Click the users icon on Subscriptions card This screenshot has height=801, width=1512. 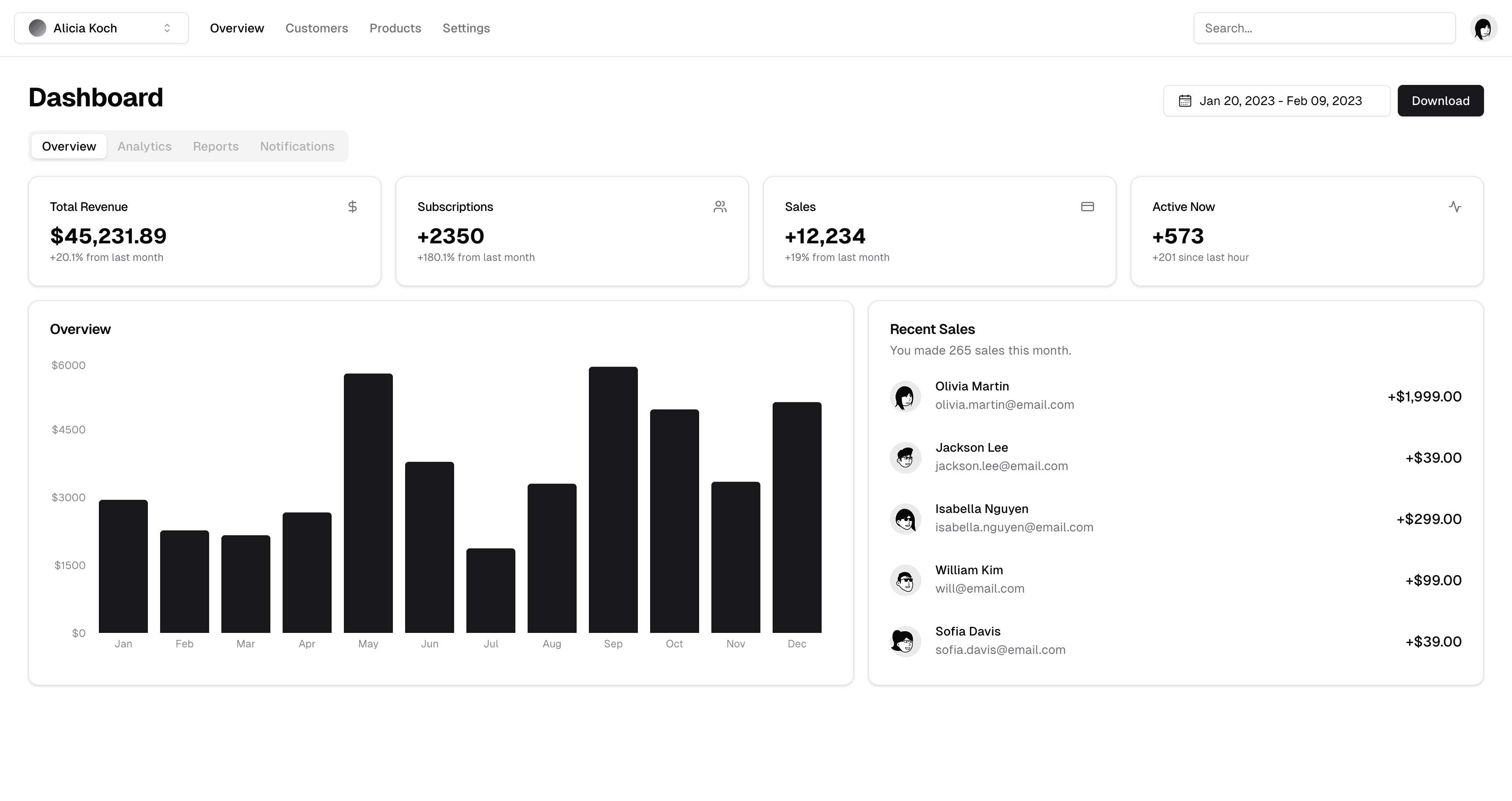click(720, 206)
